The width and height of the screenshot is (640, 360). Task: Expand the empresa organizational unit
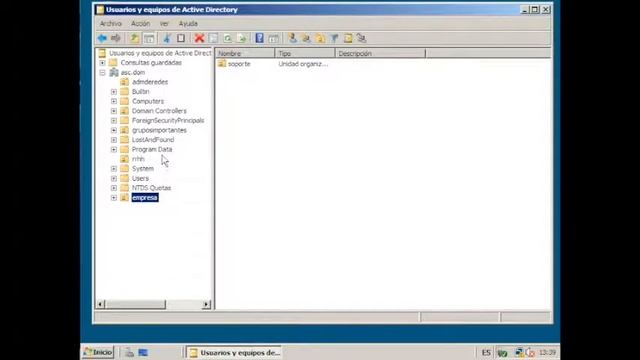[114, 198]
